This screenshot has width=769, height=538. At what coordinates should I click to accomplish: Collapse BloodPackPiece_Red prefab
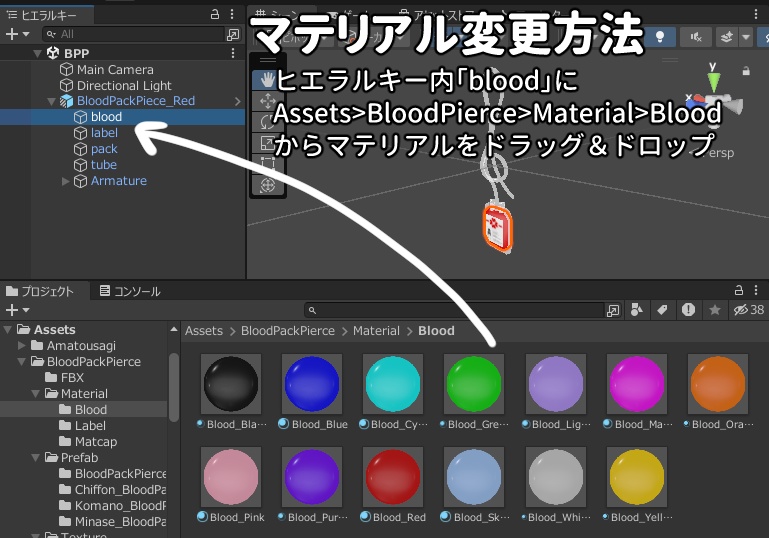[51, 101]
